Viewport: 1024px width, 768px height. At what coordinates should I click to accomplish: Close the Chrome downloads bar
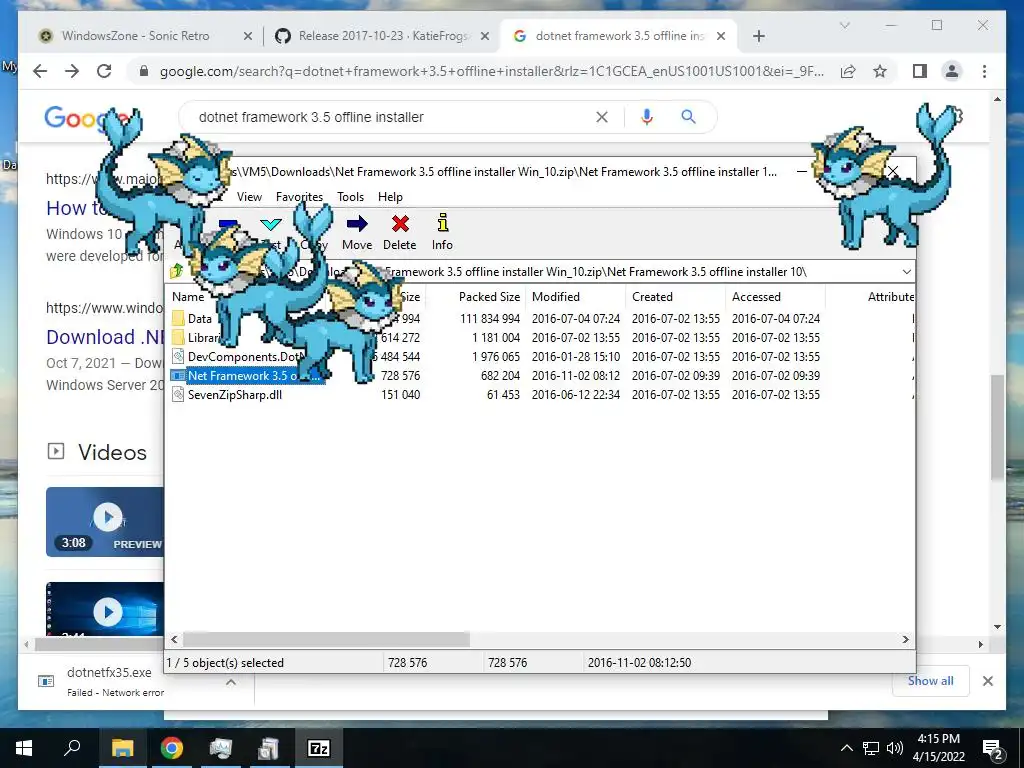click(987, 681)
